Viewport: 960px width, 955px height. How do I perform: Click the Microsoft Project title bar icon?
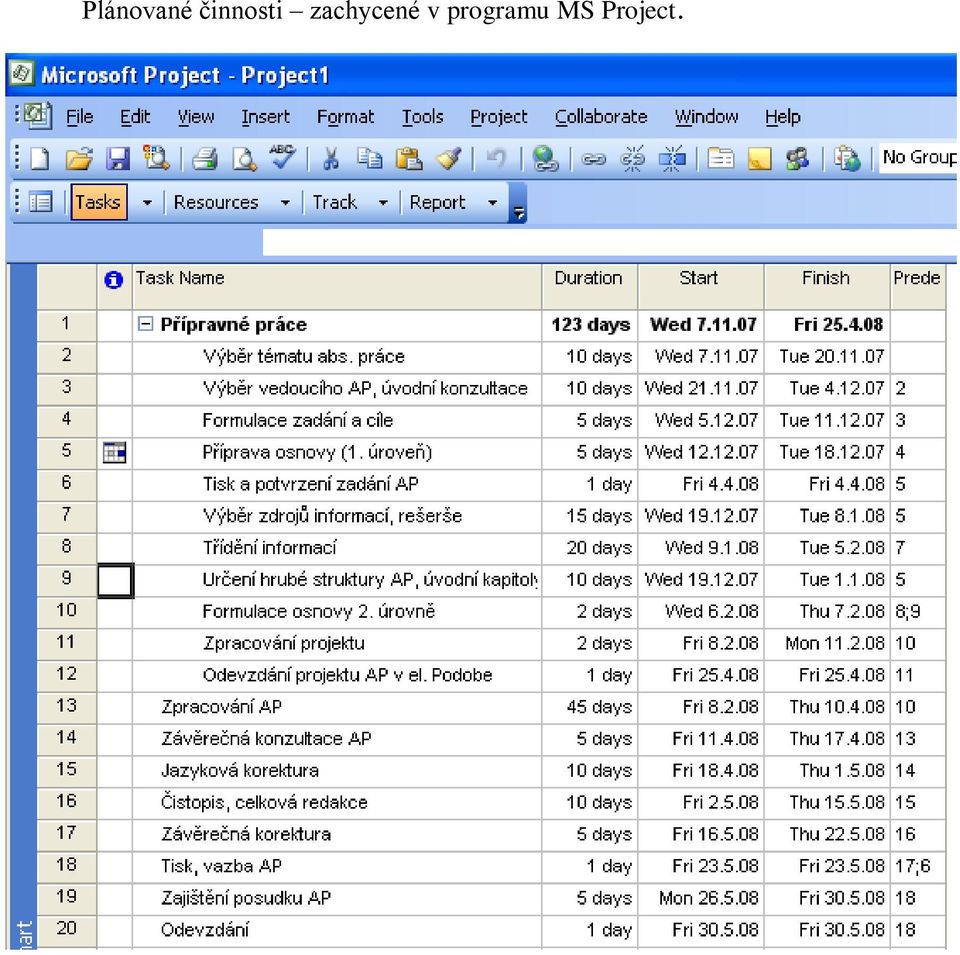[22, 74]
